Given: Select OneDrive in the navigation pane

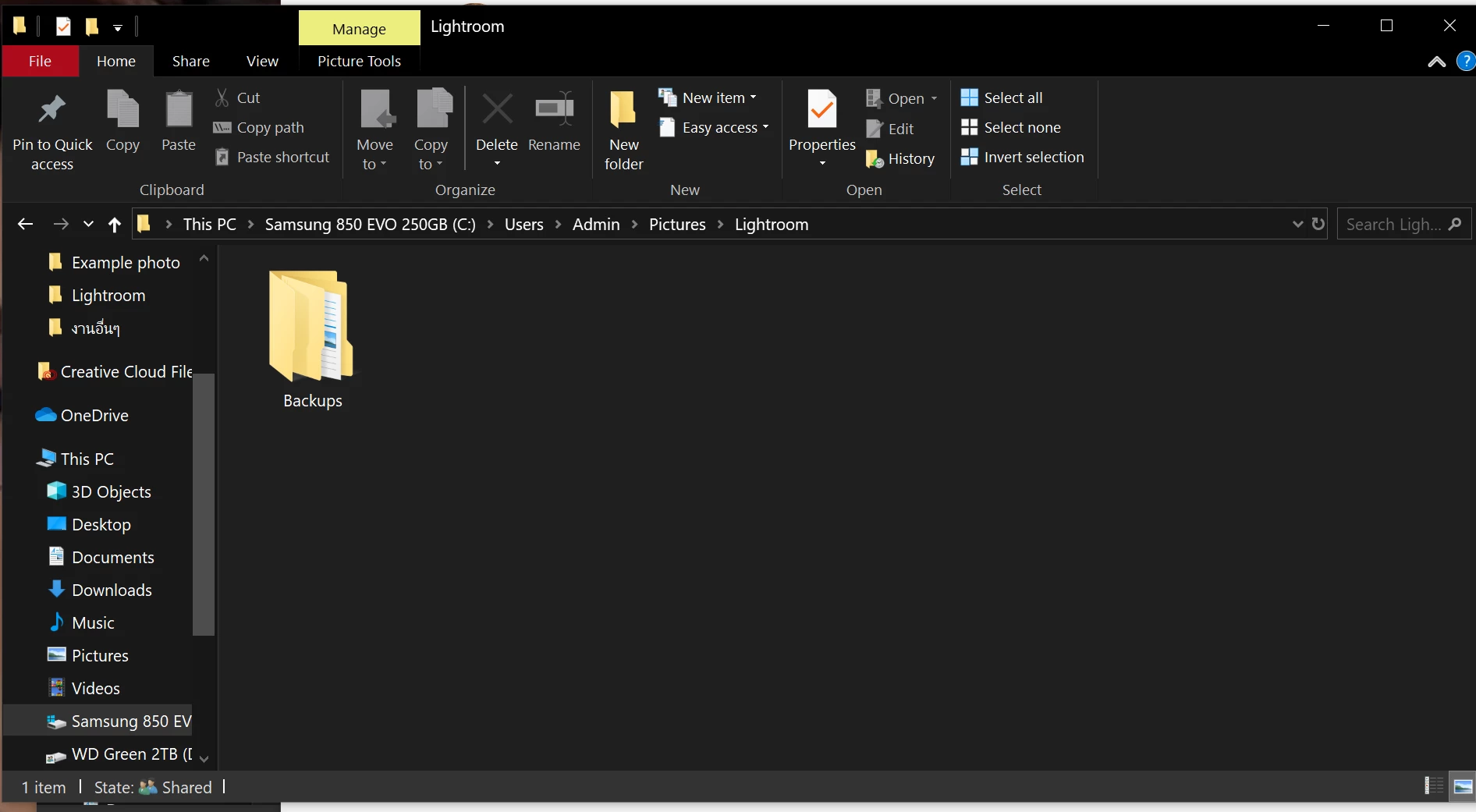Looking at the screenshot, I should point(83,415).
